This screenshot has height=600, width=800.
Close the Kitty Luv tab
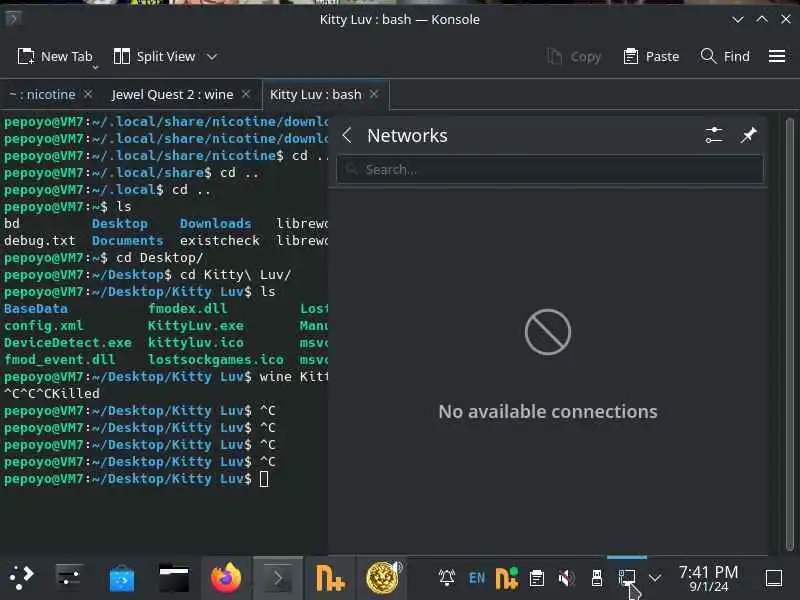(x=374, y=94)
